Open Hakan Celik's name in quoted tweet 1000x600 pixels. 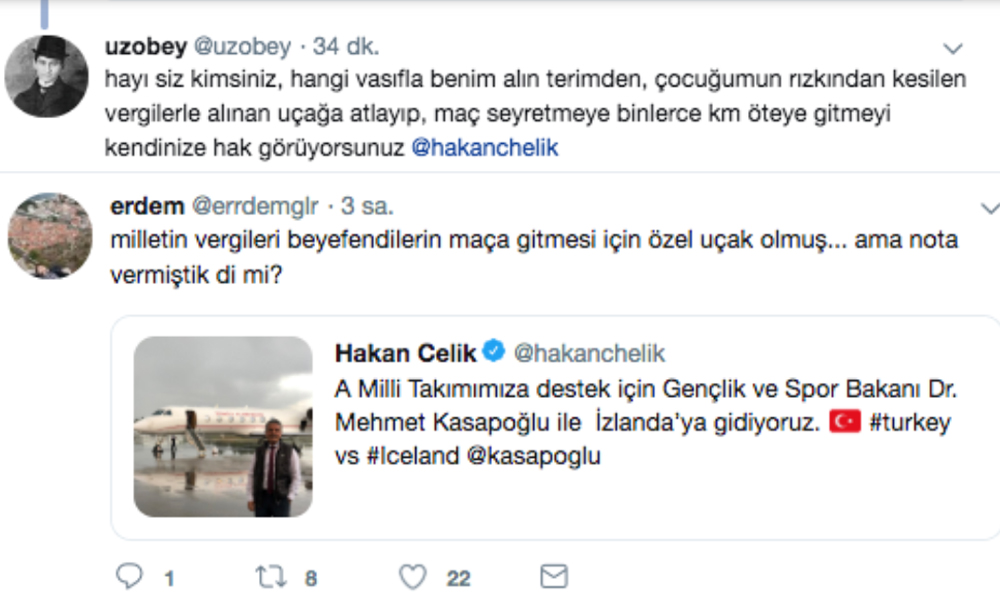(405, 353)
